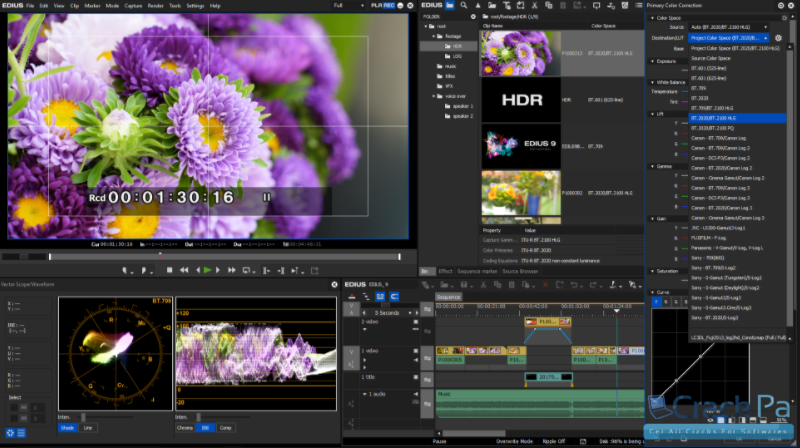The width and height of the screenshot is (800, 448).
Task: Click the Rewind button in player controls
Action: [184, 270]
